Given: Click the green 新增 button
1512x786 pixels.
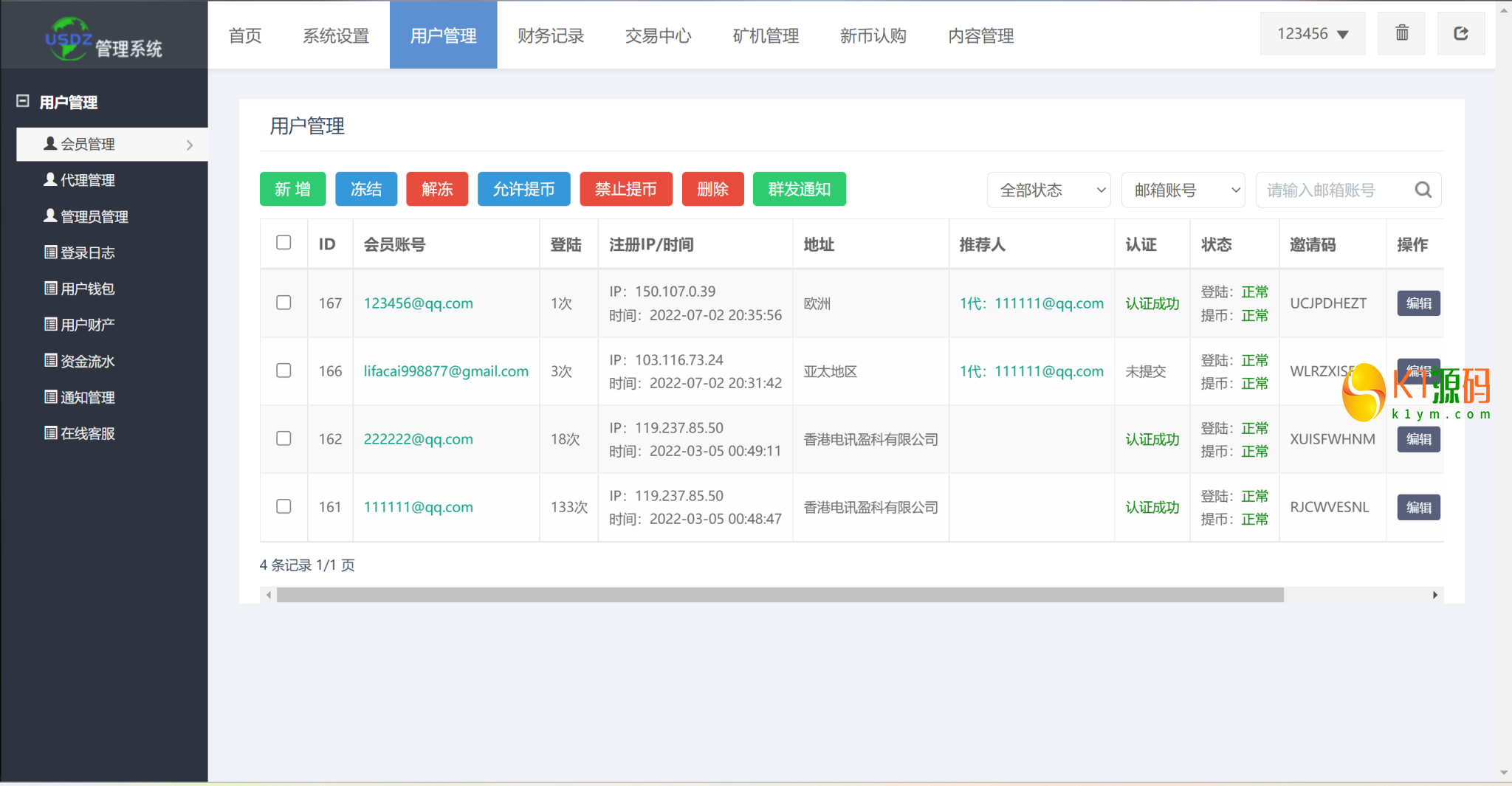Looking at the screenshot, I should pyautogui.click(x=292, y=190).
